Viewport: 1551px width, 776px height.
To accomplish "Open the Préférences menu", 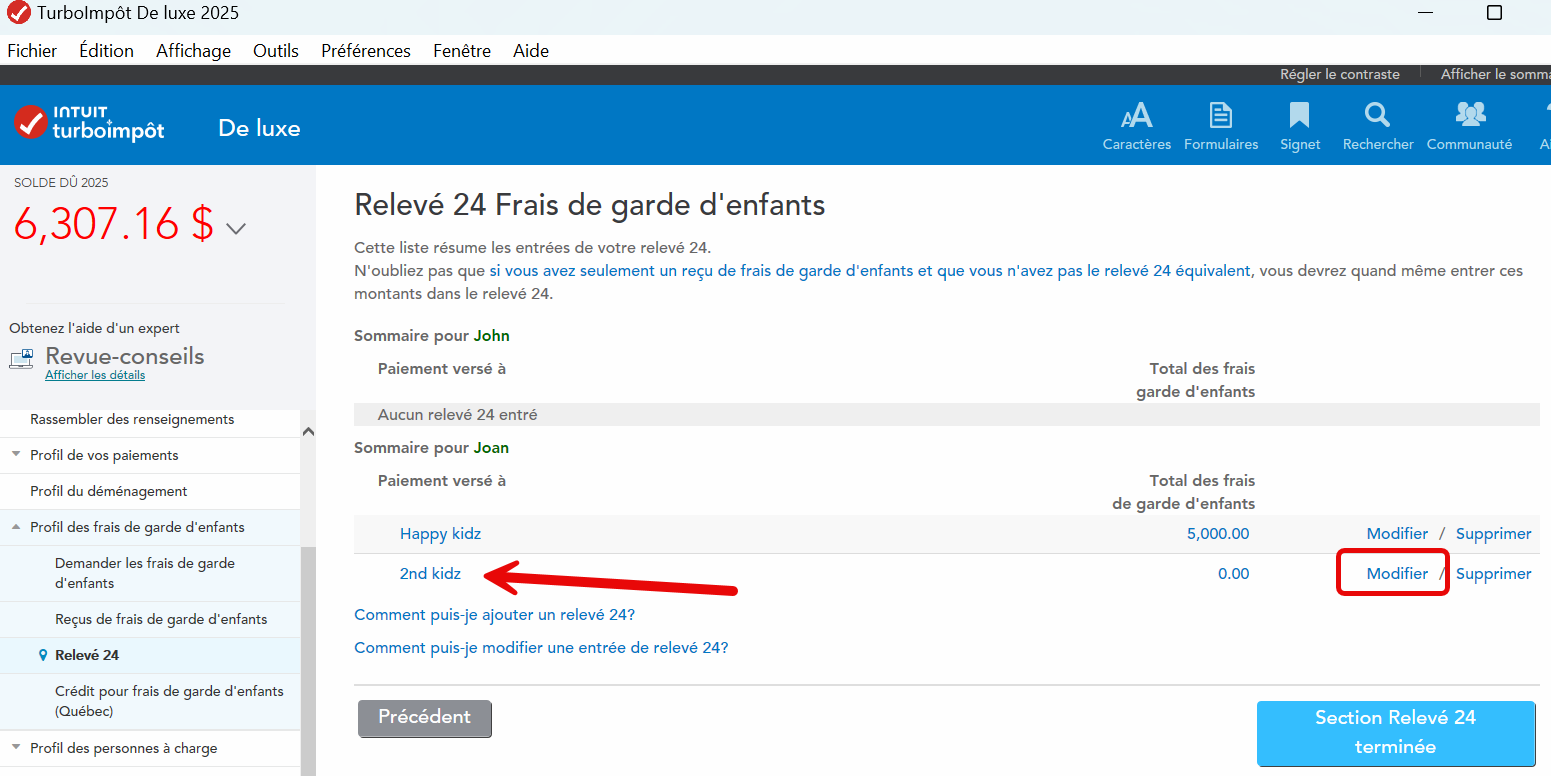I will point(366,51).
